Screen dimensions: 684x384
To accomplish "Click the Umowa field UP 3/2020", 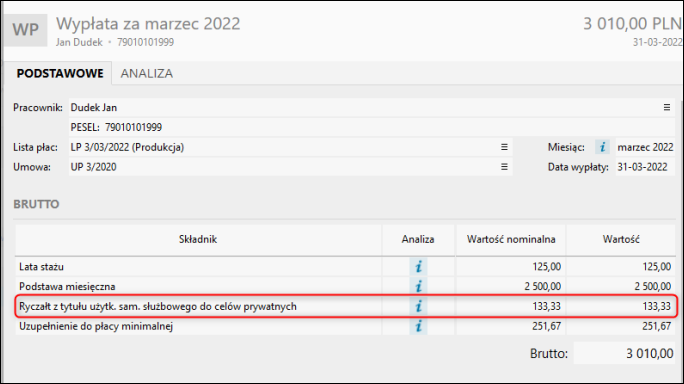I will point(291,167).
